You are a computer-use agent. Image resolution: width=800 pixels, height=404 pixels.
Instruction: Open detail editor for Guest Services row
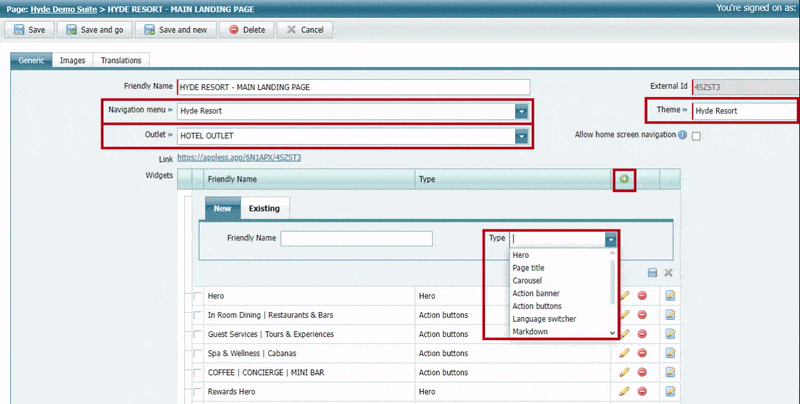(670, 334)
